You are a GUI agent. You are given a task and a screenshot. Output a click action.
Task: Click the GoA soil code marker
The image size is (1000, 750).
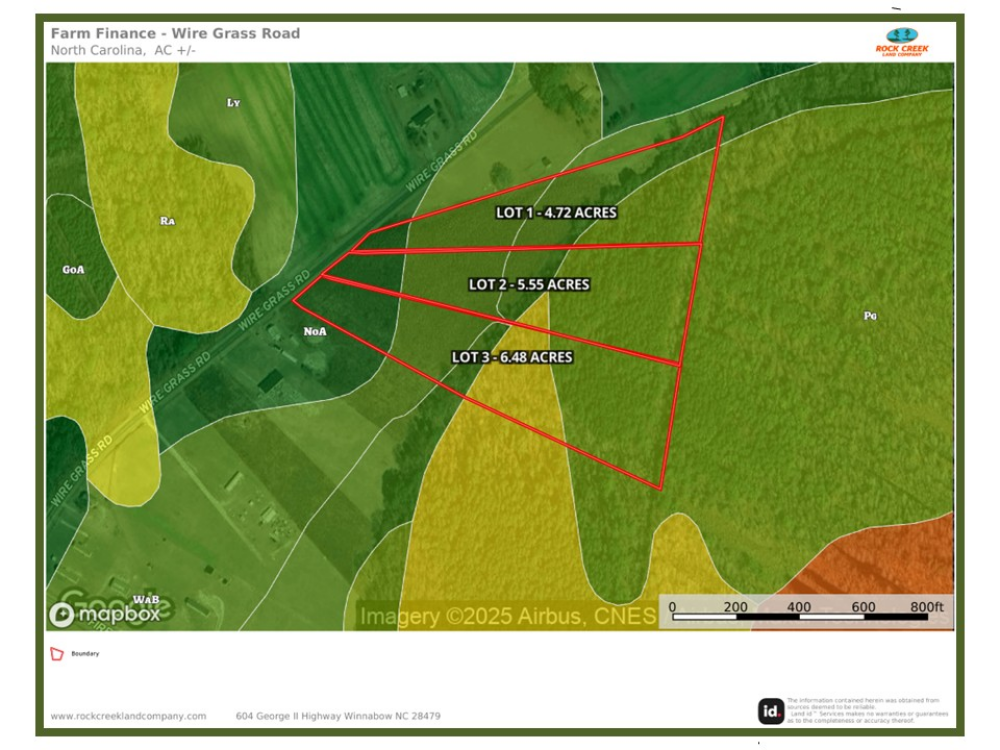73,268
